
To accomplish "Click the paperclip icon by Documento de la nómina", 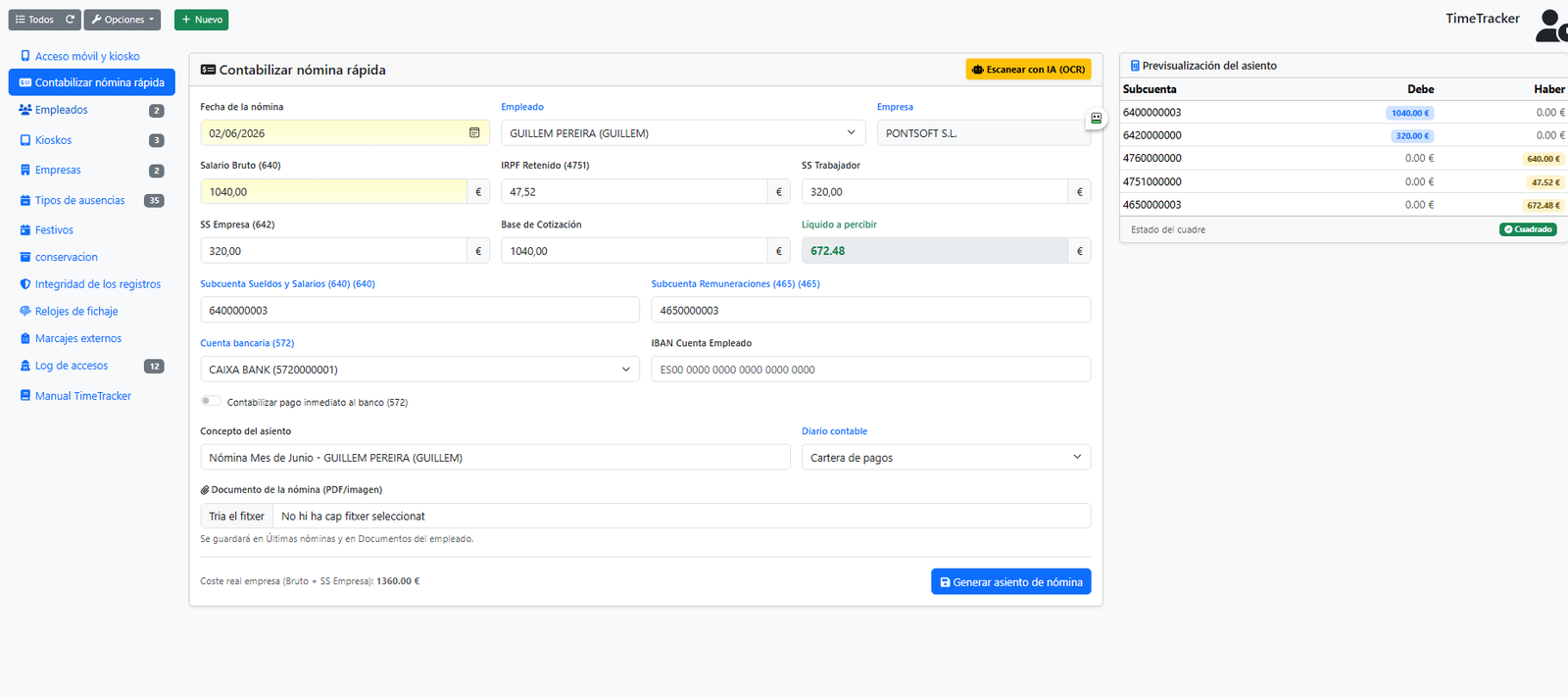I will point(205,490).
